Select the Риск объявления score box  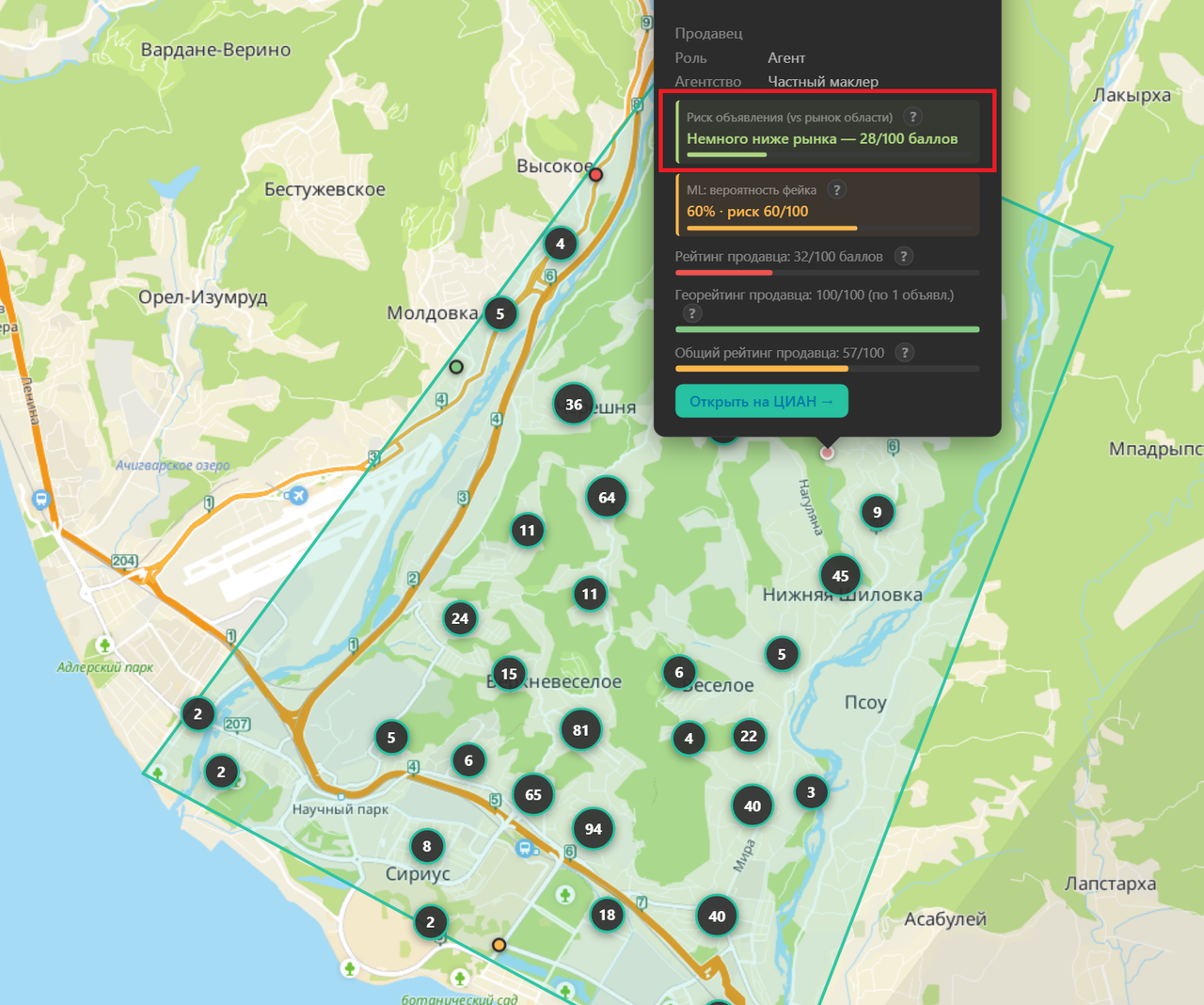[x=828, y=133]
